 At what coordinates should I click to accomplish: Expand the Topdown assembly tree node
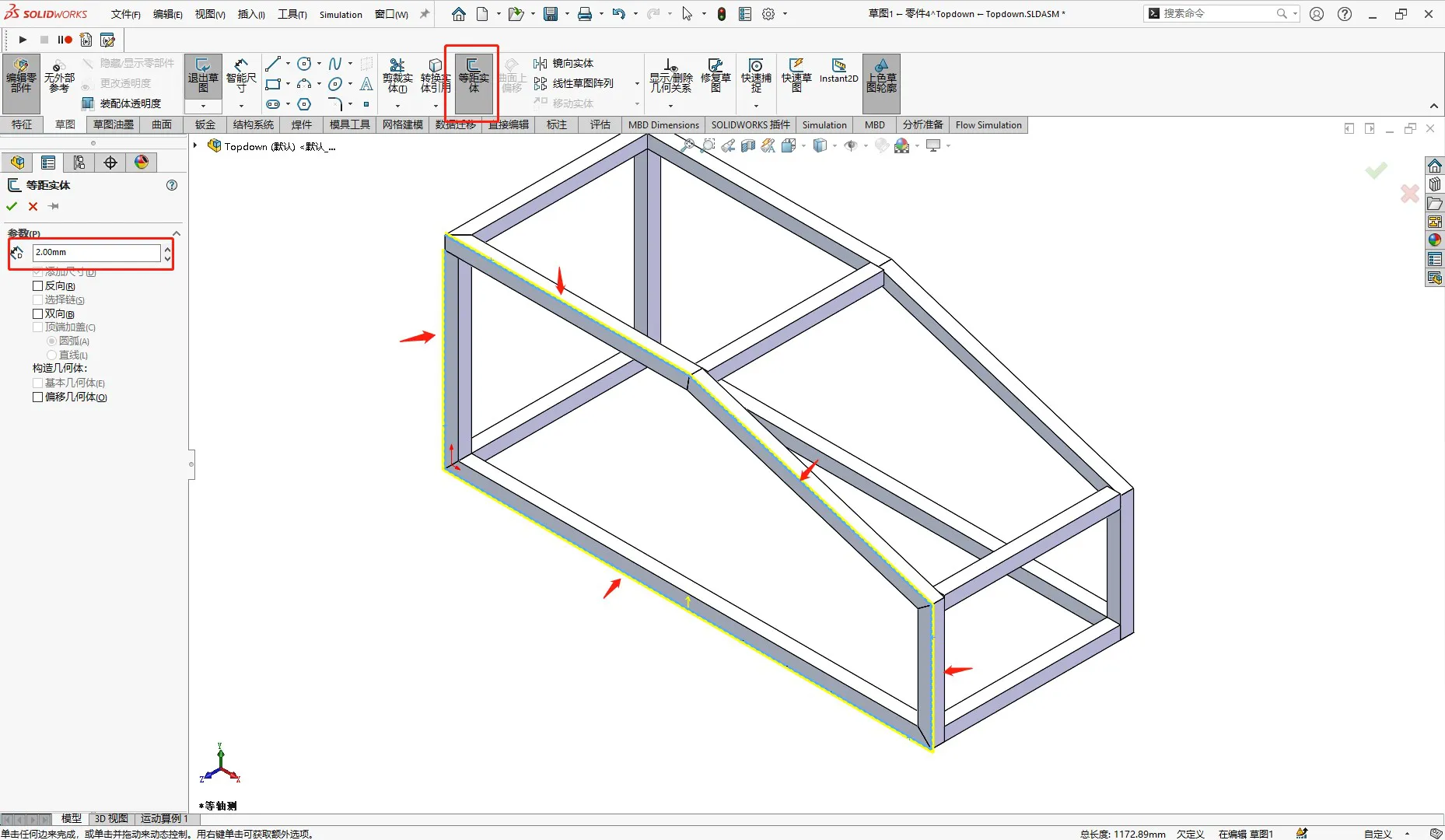[x=195, y=145]
